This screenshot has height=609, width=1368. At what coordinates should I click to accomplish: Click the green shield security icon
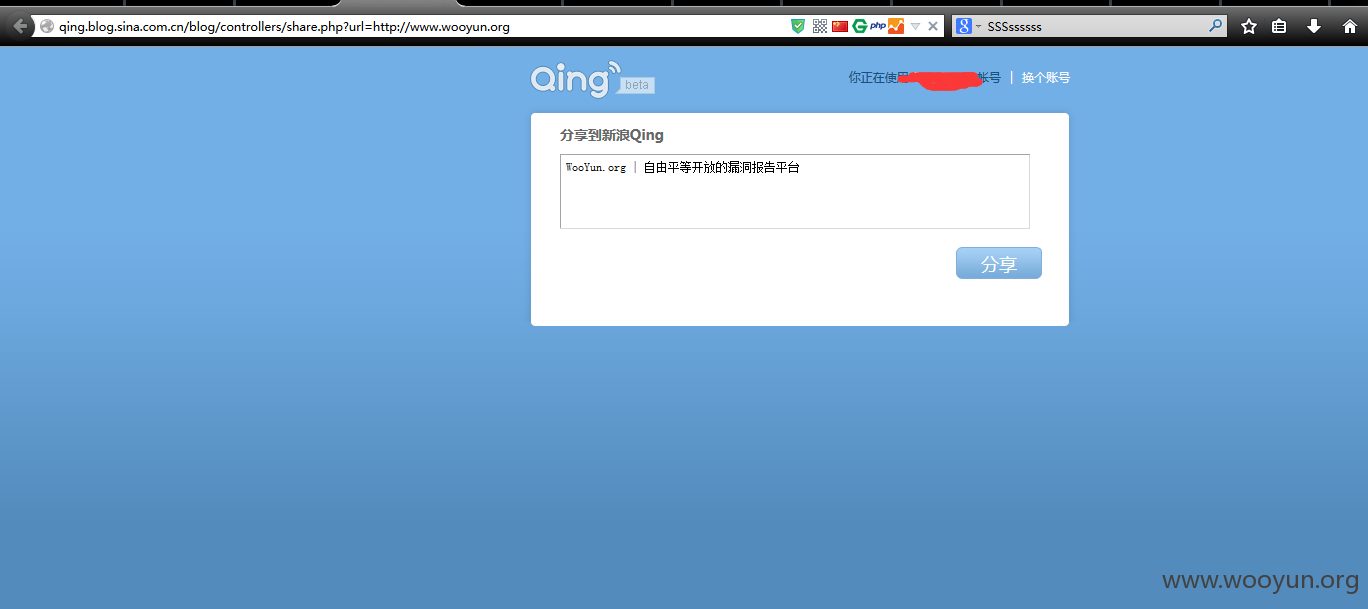pos(798,27)
